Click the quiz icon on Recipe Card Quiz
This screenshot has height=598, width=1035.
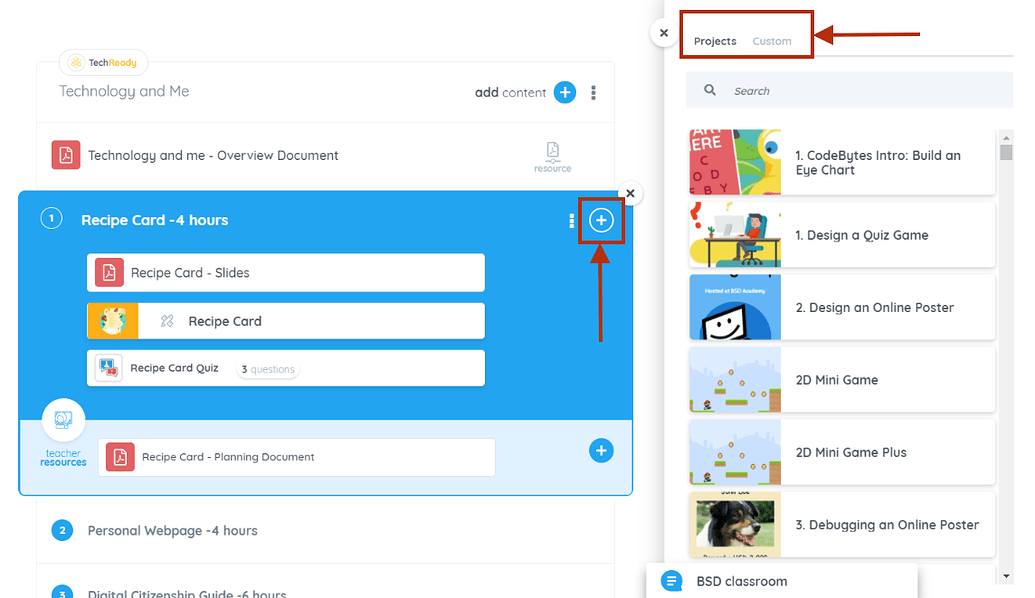pos(108,368)
